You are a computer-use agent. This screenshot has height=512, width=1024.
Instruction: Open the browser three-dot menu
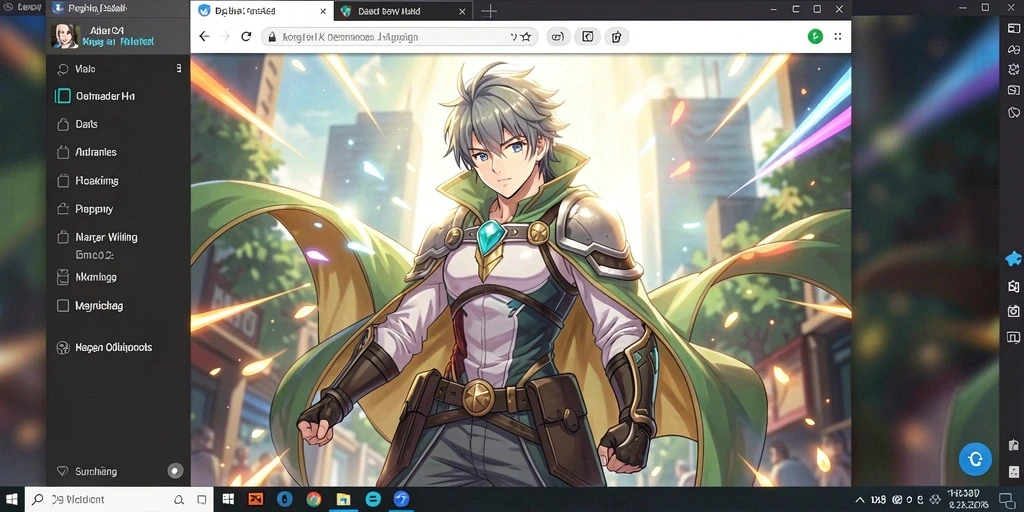pyautogui.click(x=839, y=37)
